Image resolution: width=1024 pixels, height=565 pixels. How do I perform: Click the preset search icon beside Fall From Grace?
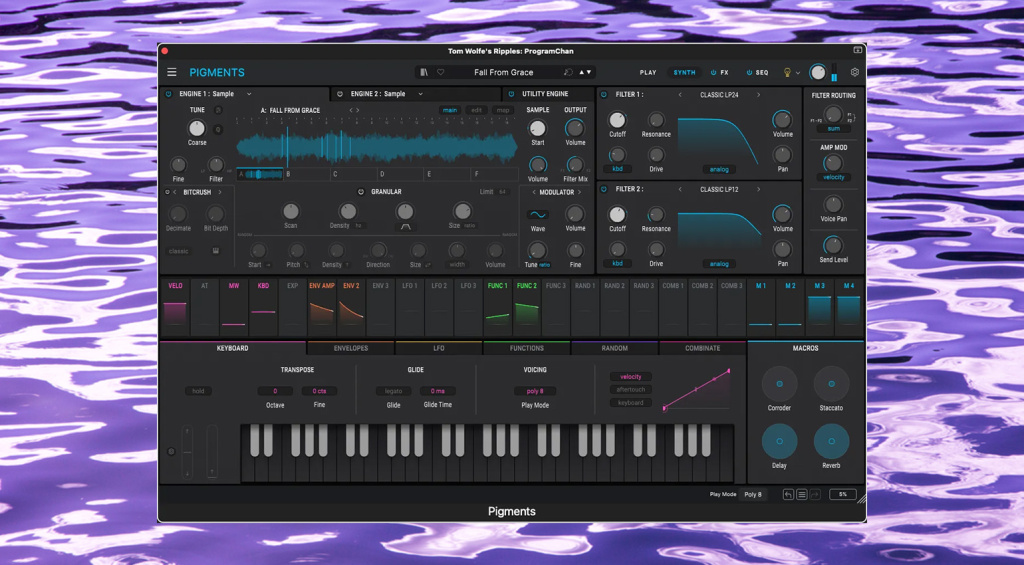[568, 73]
